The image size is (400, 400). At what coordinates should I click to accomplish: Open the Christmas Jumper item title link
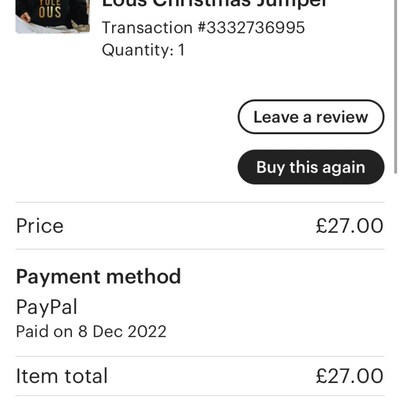coord(215,3)
